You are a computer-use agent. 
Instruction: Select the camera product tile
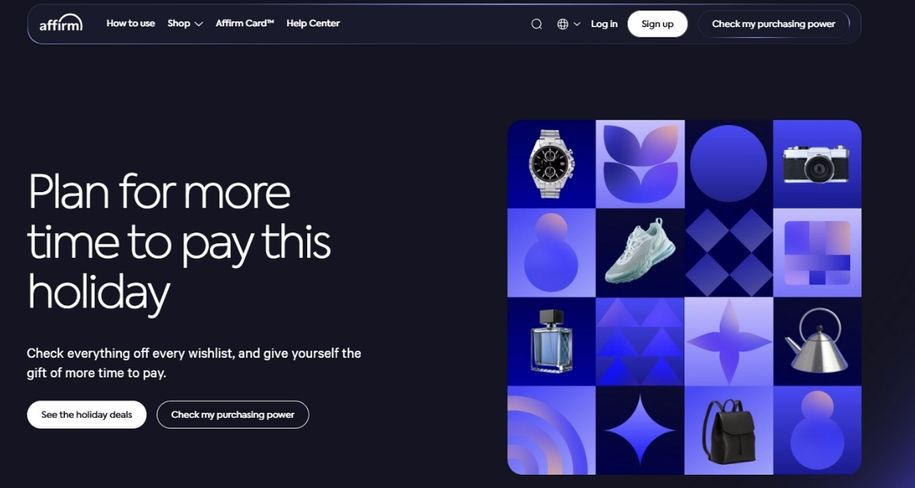point(817,163)
